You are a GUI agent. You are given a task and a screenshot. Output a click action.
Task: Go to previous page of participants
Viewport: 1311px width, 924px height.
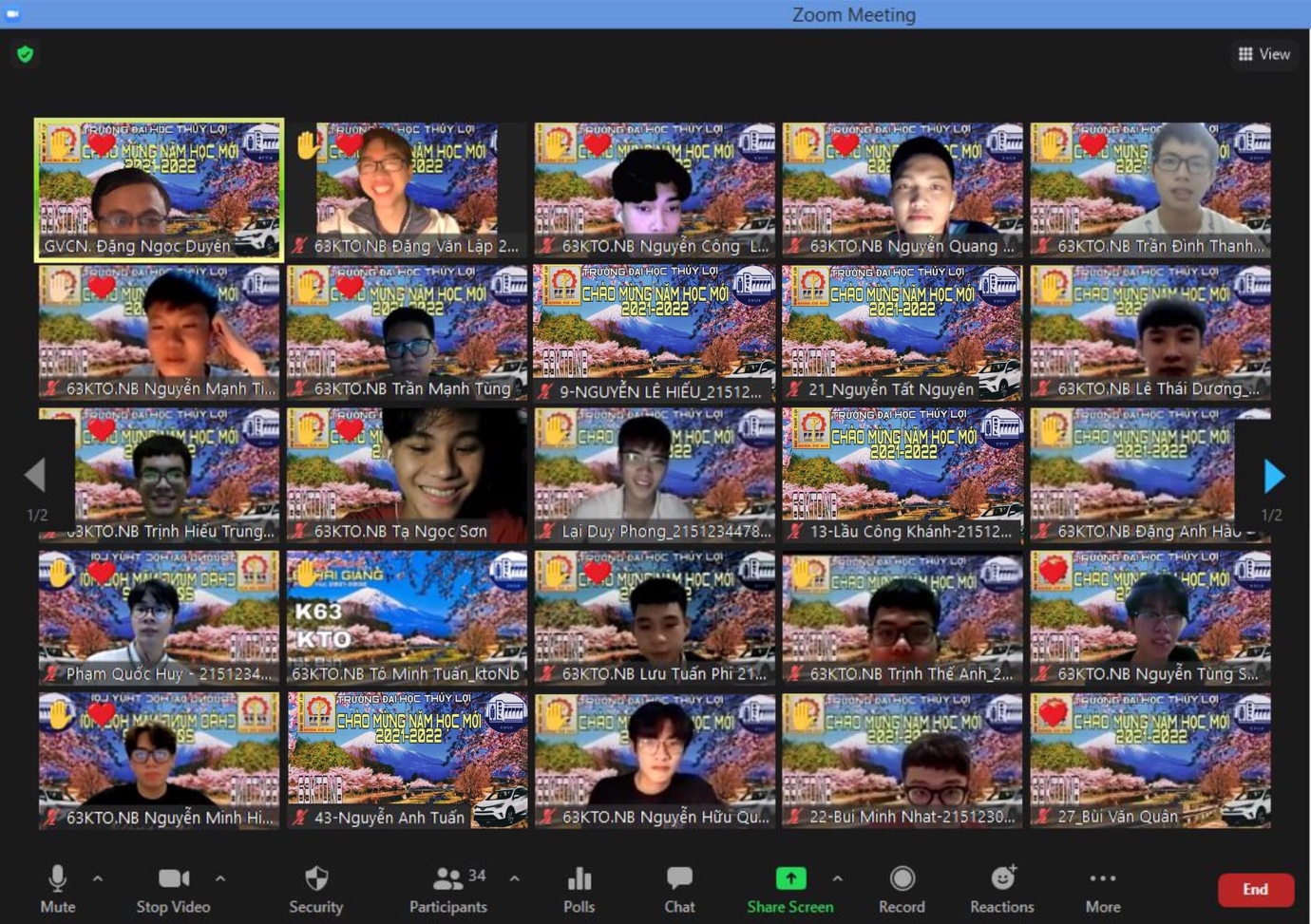pyautogui.click(x=36, y=476)
